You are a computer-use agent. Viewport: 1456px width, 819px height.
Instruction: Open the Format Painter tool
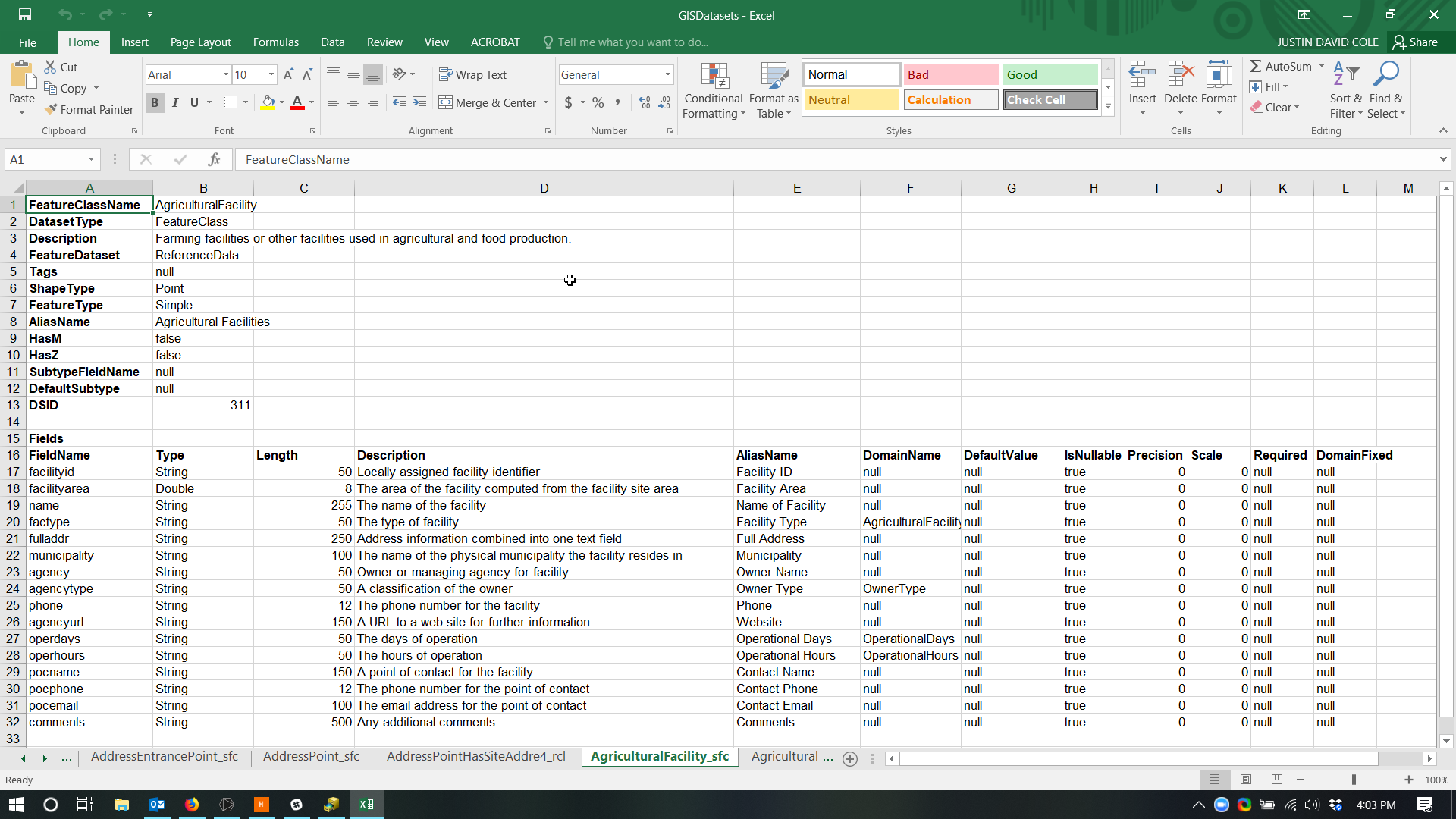click(89, 109)
